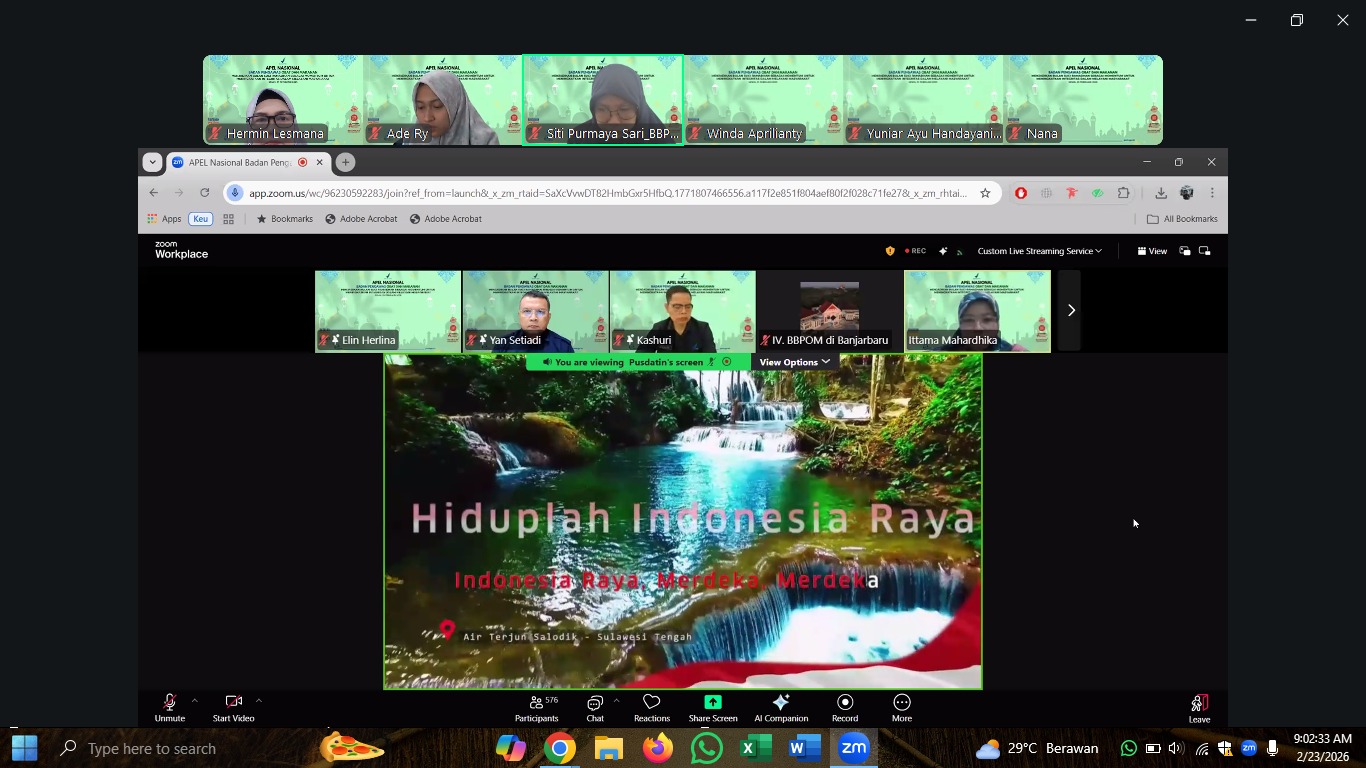Image resolution: width=1366 pixels, height=768 pixels.
Task: Expand the View Options dropdown
Action: tap(794, 362)
